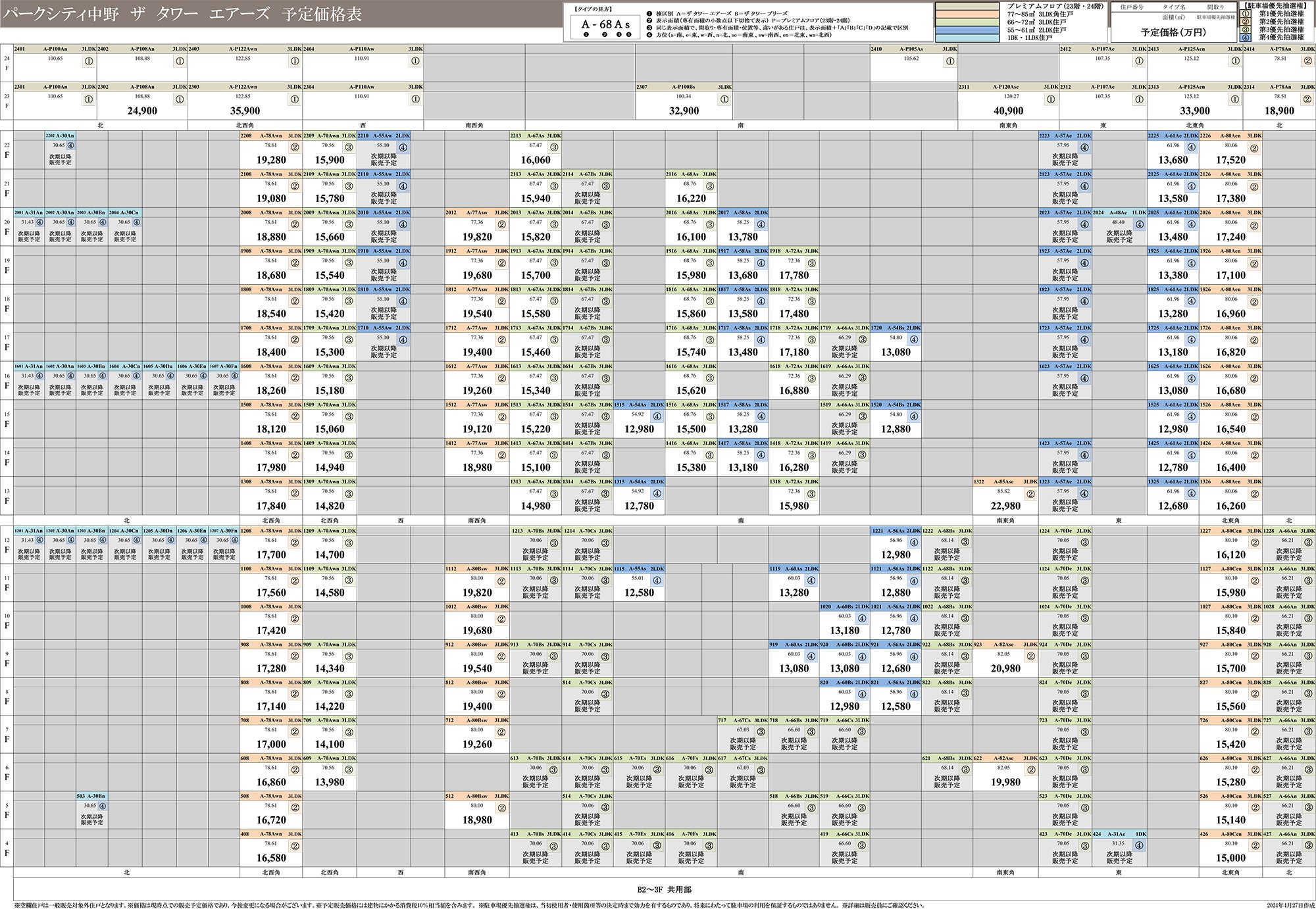Click the circled 4 icon in the parking legend
The width and height of the screenshot is (1316, 909).
1245,37
